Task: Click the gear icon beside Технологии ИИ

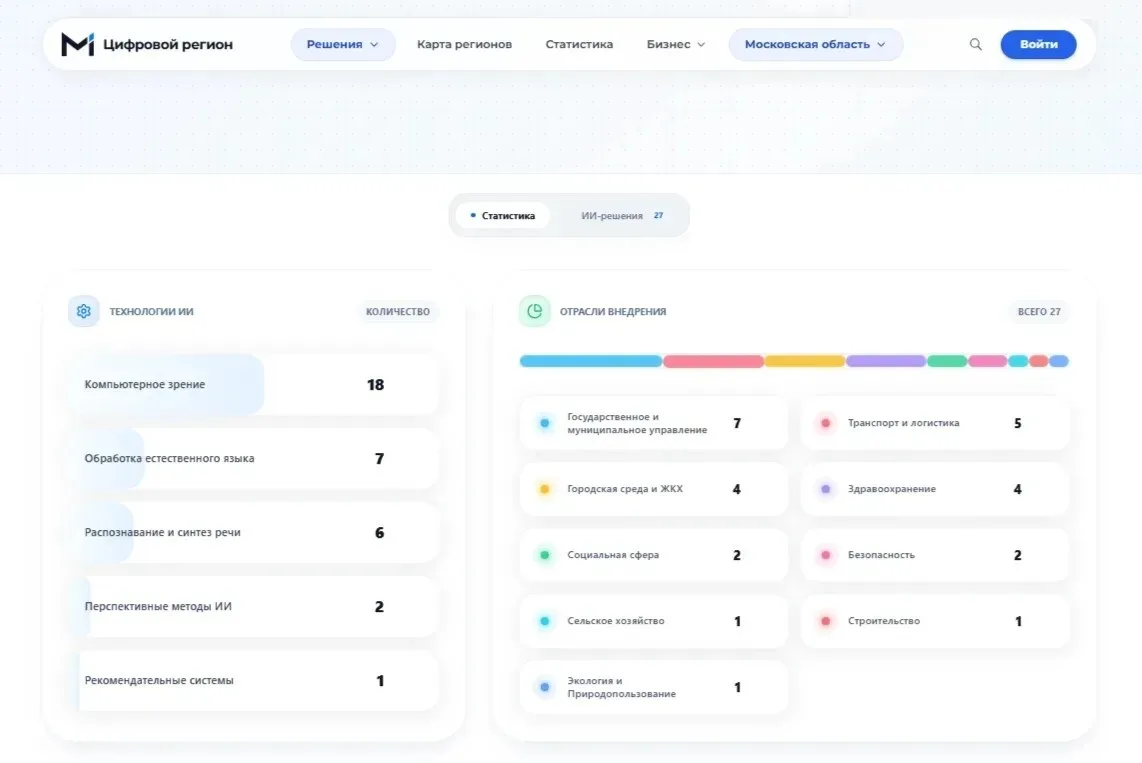Action: pyautogui.click(x=84, y=312)
